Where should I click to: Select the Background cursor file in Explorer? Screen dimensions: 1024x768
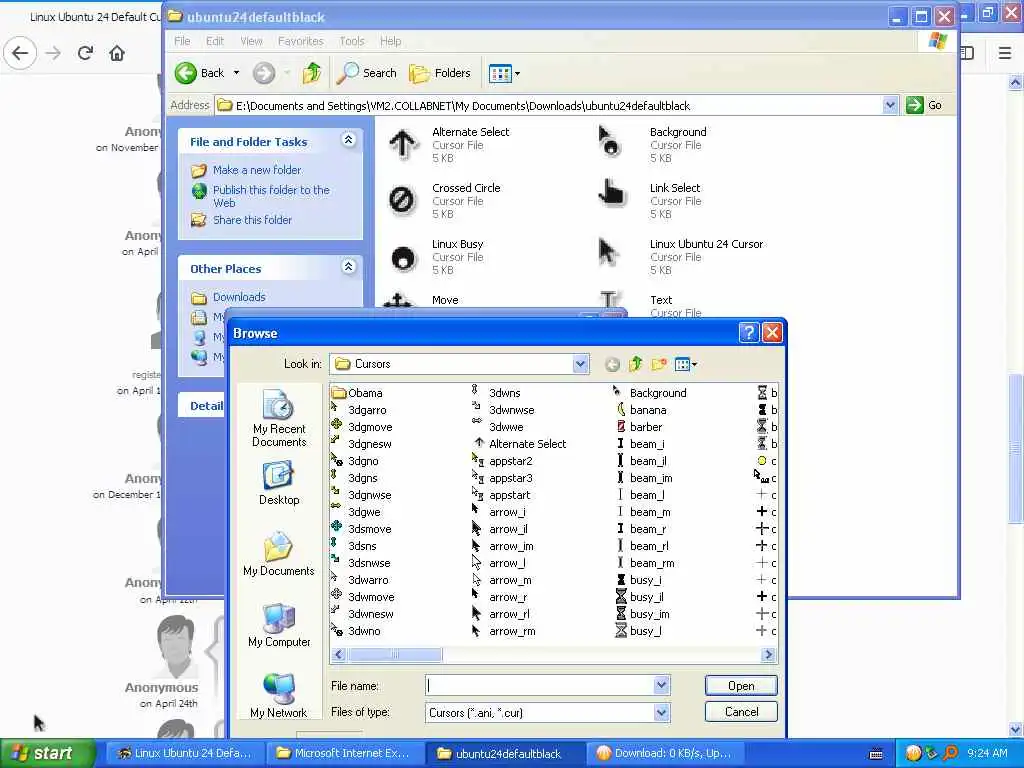click(652, 144)
